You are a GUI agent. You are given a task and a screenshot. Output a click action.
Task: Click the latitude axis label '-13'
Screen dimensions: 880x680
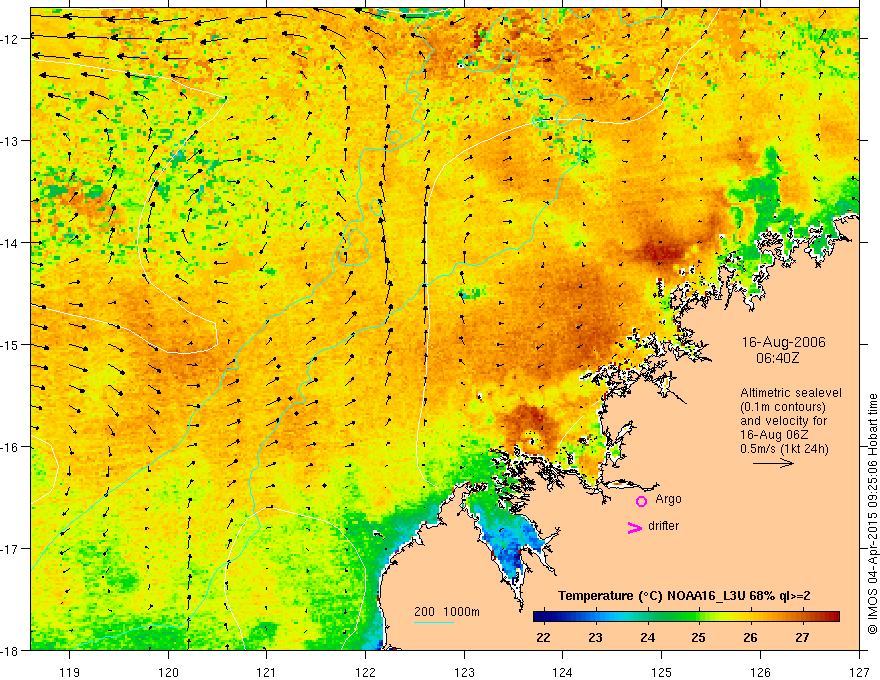[11, 140]
